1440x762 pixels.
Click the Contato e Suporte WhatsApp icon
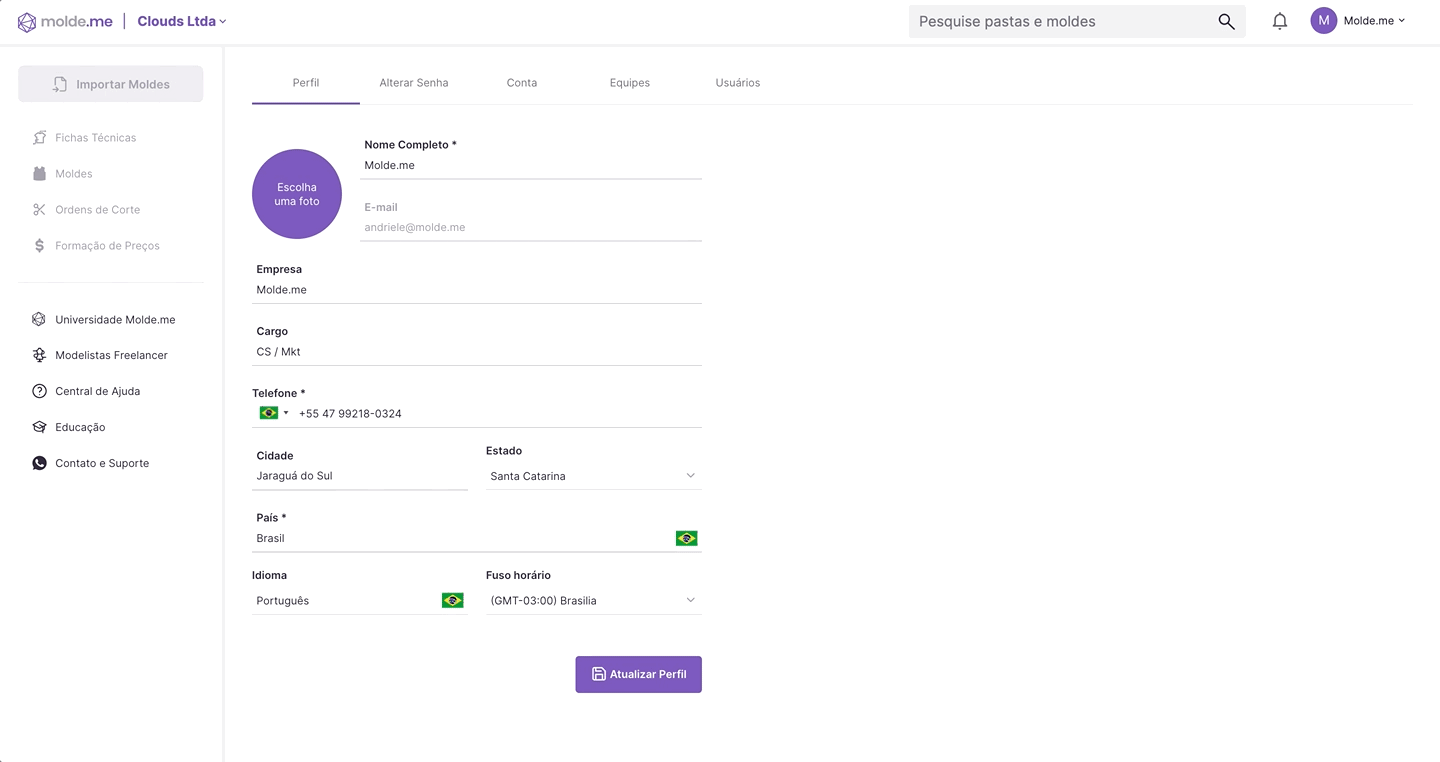39,463
